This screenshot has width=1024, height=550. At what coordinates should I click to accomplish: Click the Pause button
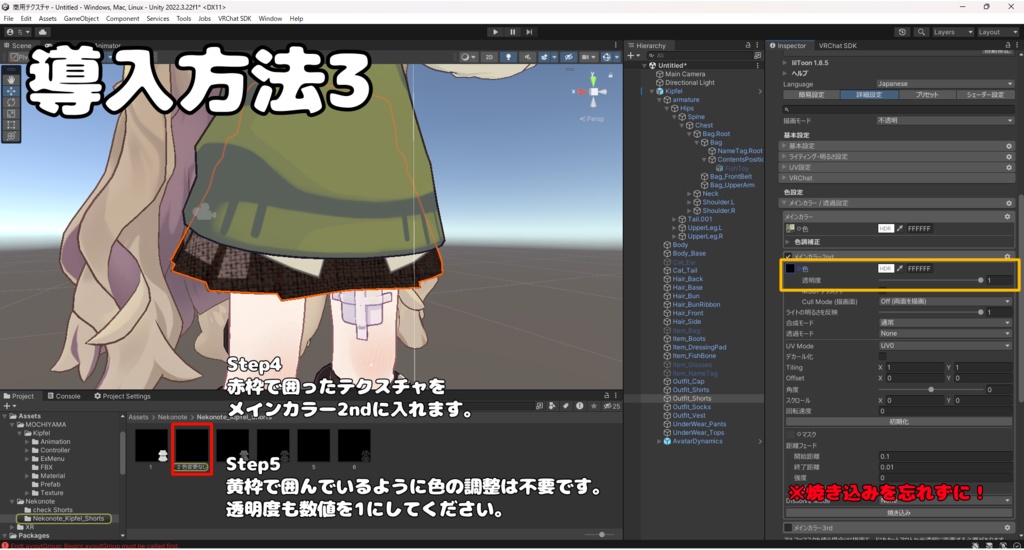513,32
